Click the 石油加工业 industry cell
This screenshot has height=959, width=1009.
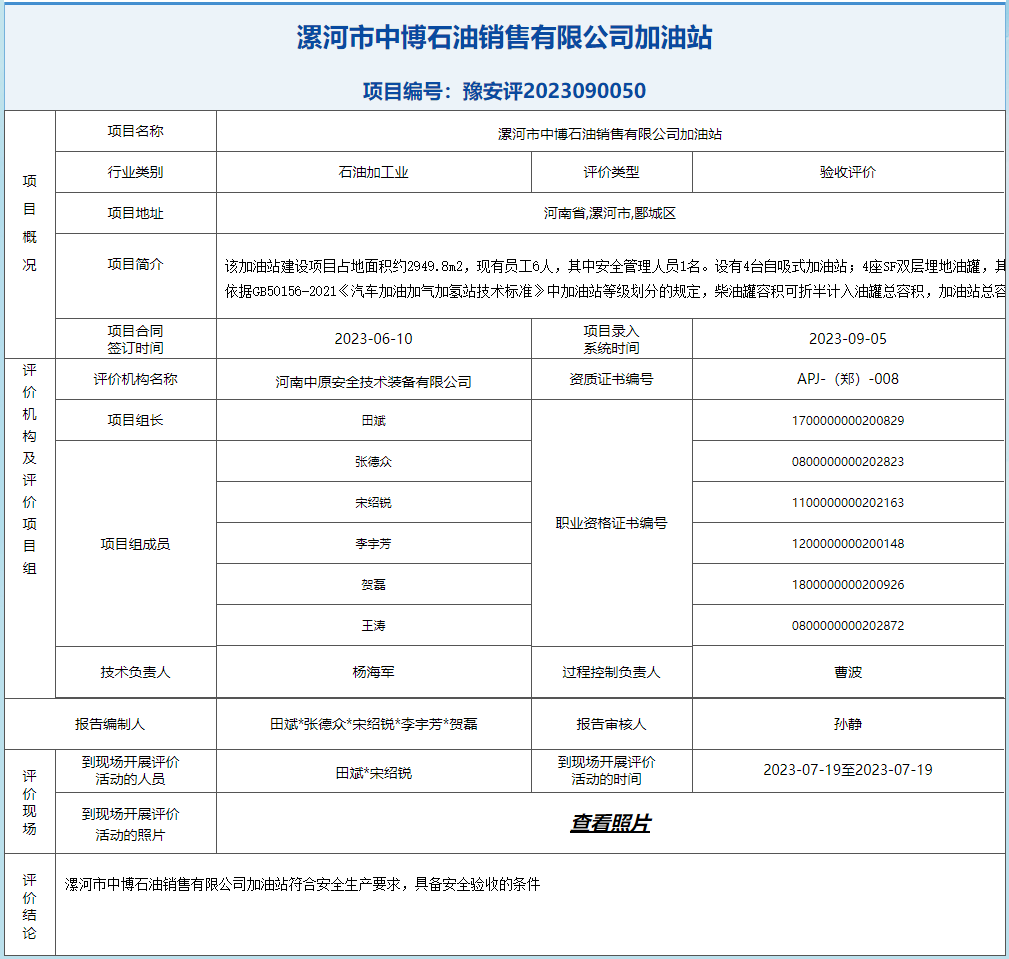373,172
